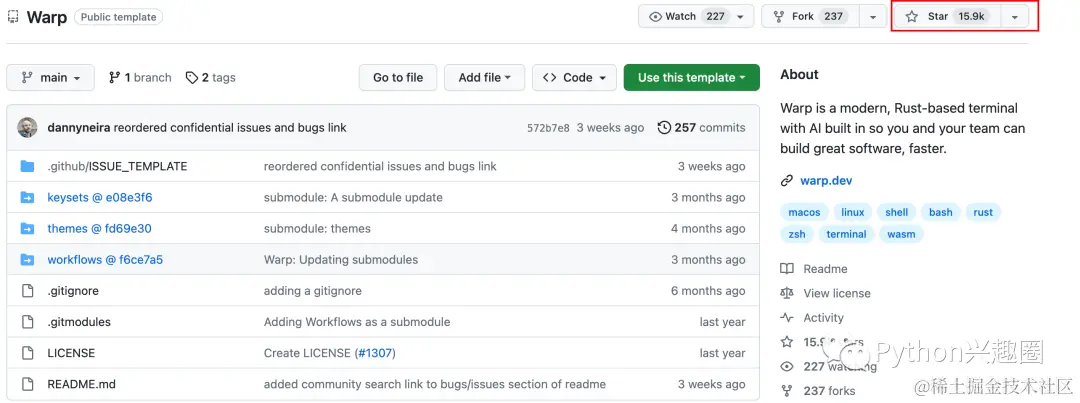The width and height of the screenshot is (1080, 403).
Task: Open the .gitignore file
Action: [x=73, y=291]
